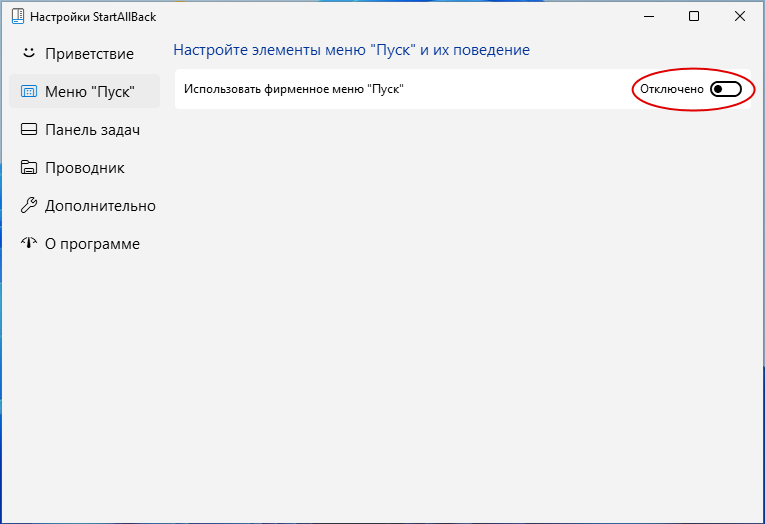Enable the фирменное меню "Пуск" toggle switch

pyautogui.click(x=725, y=89)
